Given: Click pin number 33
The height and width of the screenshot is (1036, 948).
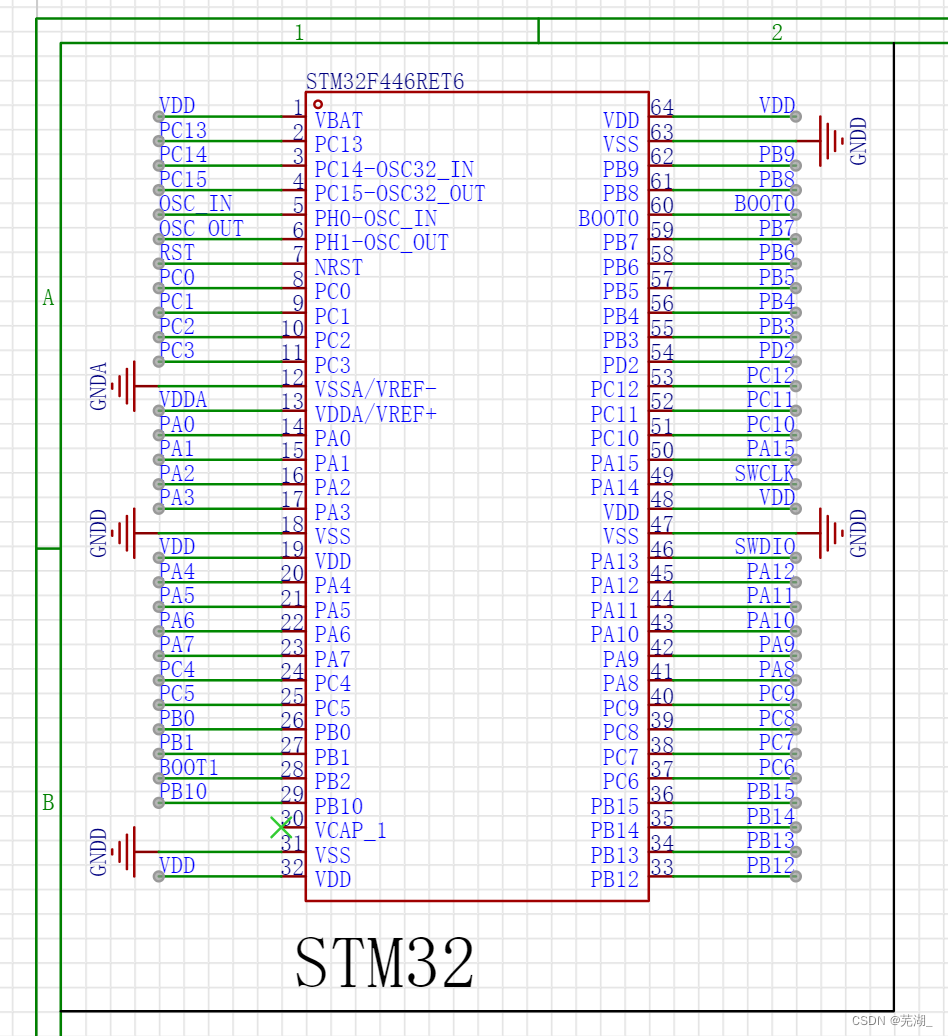Looking at the screenshot, I should pos(662,867).
